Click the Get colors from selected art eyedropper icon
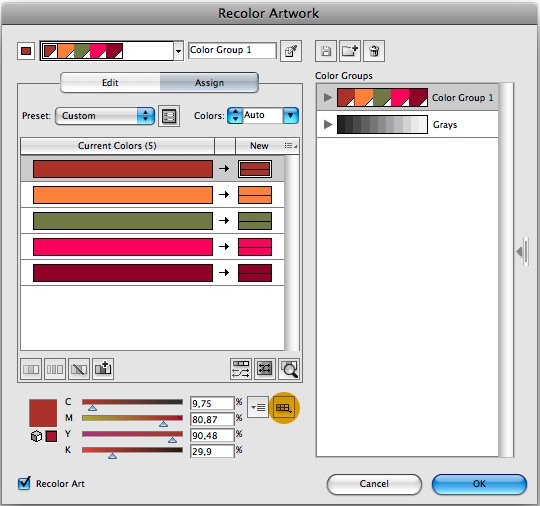The height and width of the screenshot is (506, 540). (291, 51)
